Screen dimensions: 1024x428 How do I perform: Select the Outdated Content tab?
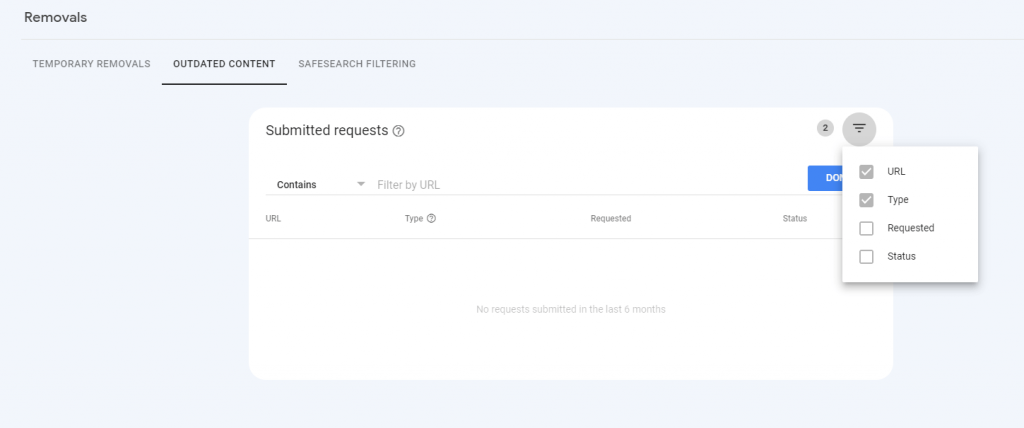[x=224, y=64]
